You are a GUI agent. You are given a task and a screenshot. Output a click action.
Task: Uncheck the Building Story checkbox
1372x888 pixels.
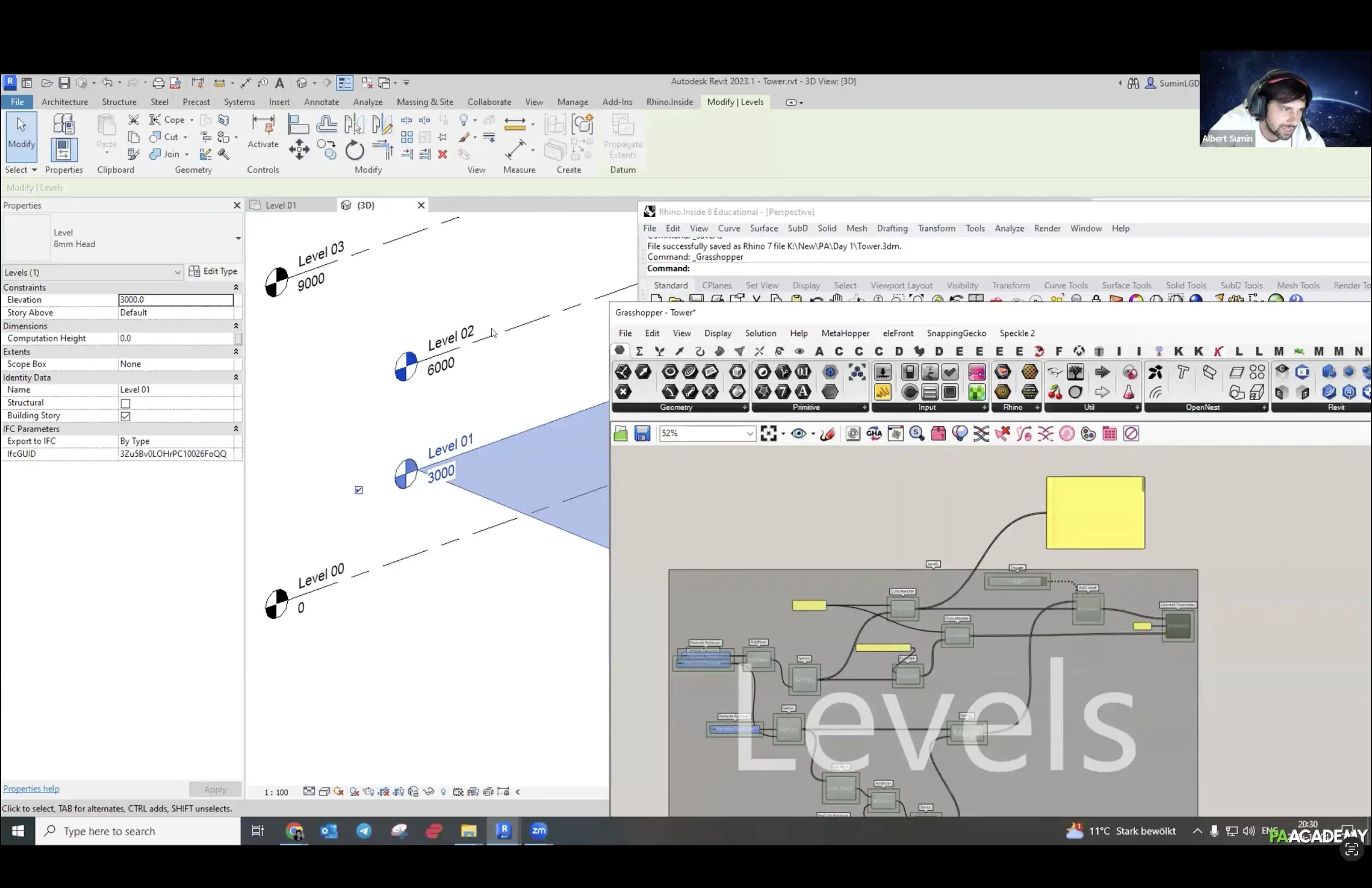tap(125, 416)
